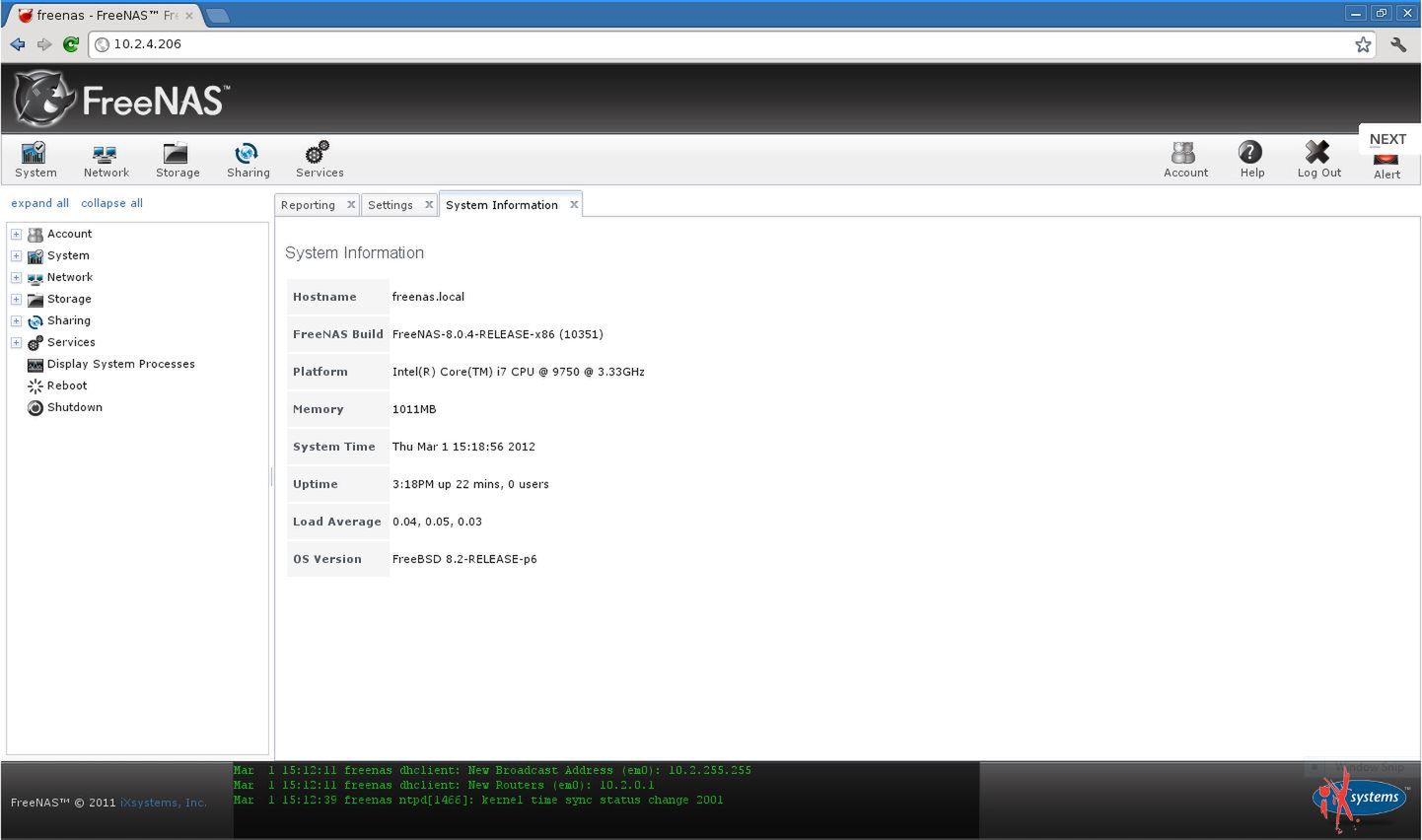Click the Intel Core i7 platform value

coord(518,372)
